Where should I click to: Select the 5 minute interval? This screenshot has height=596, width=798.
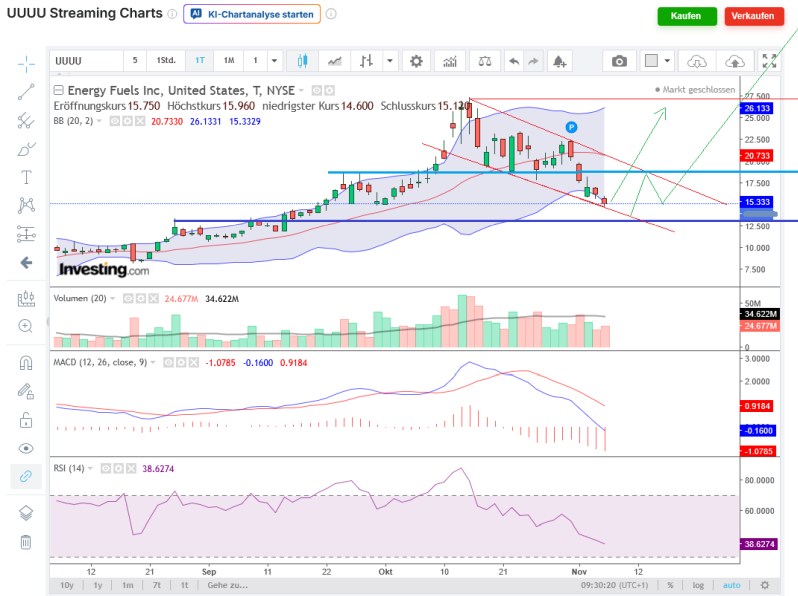pyautogui.click(x=135, y=61)
